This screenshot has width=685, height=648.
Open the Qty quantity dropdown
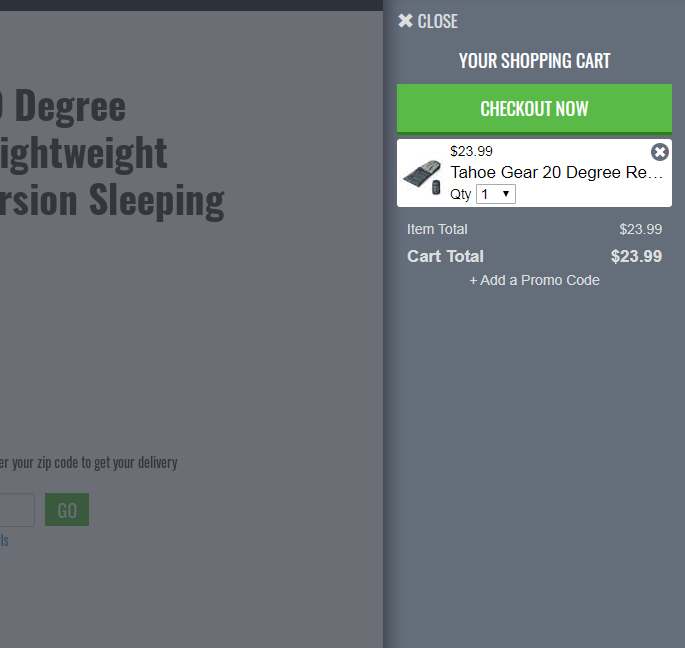coord(495,194)
